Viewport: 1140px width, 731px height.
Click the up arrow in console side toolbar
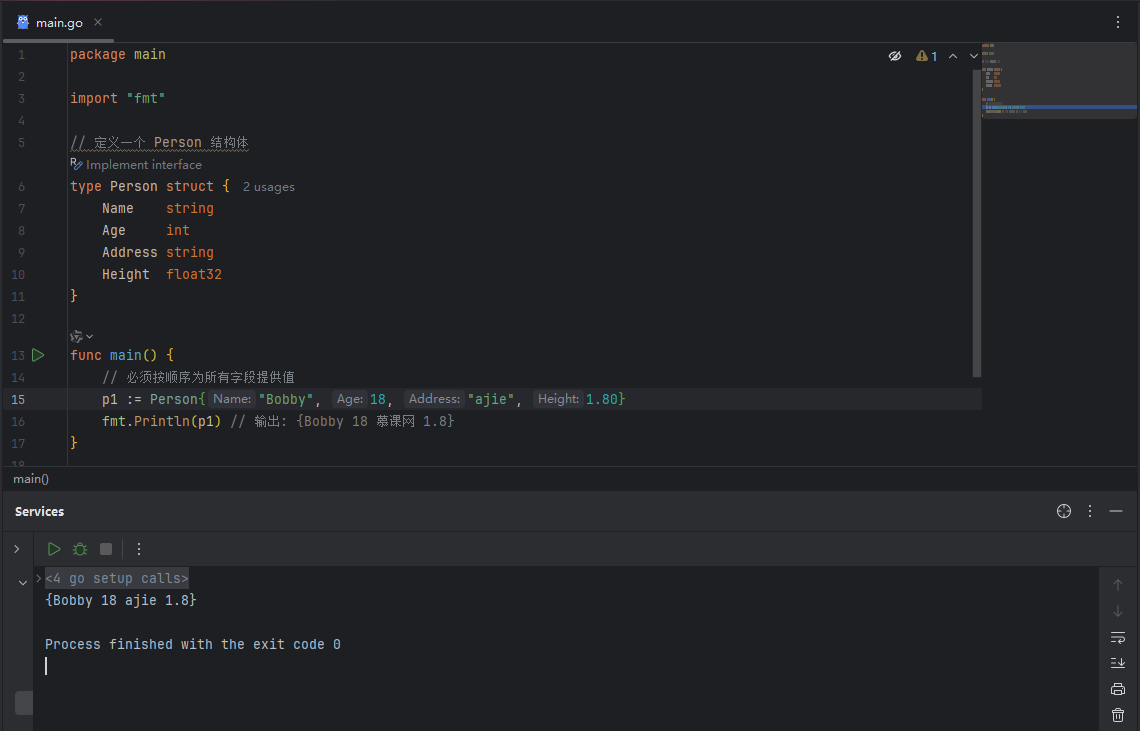(1117, 585)
